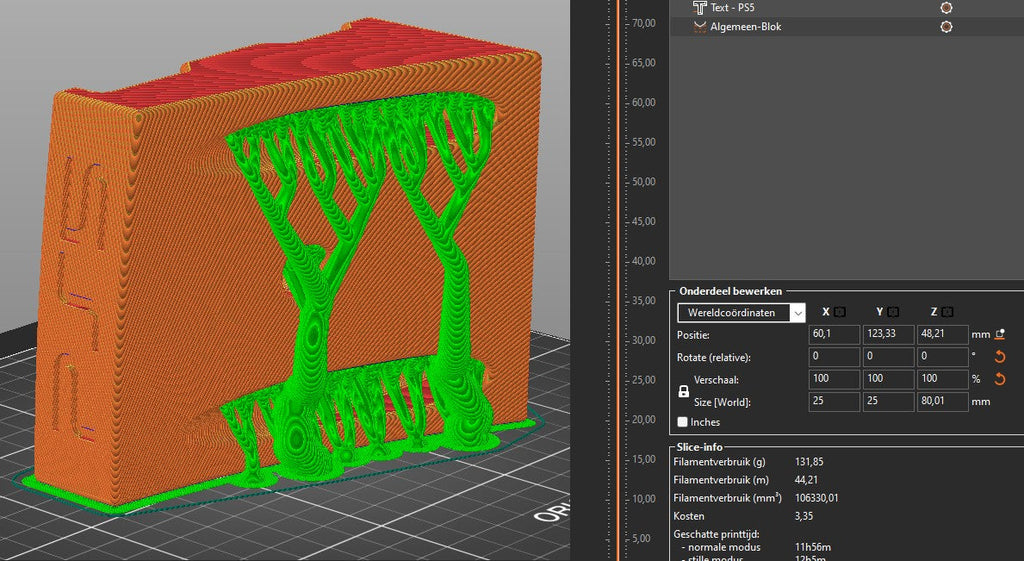Click the Rotate Y input field
Viewport: 1024px width, 561px height.
pos(888,357)
